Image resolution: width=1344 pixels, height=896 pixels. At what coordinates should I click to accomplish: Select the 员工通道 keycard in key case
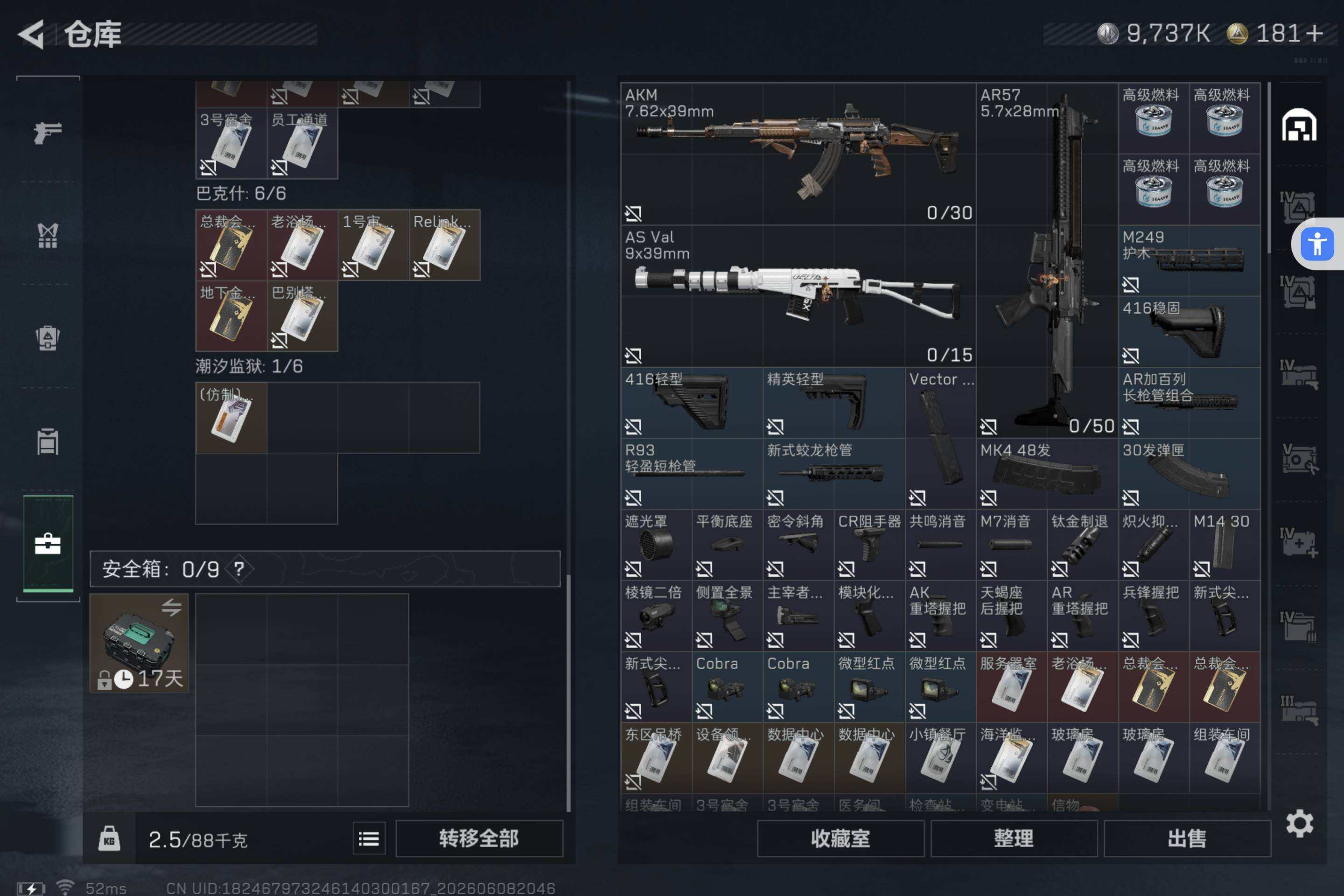click(x=302, y=143)
